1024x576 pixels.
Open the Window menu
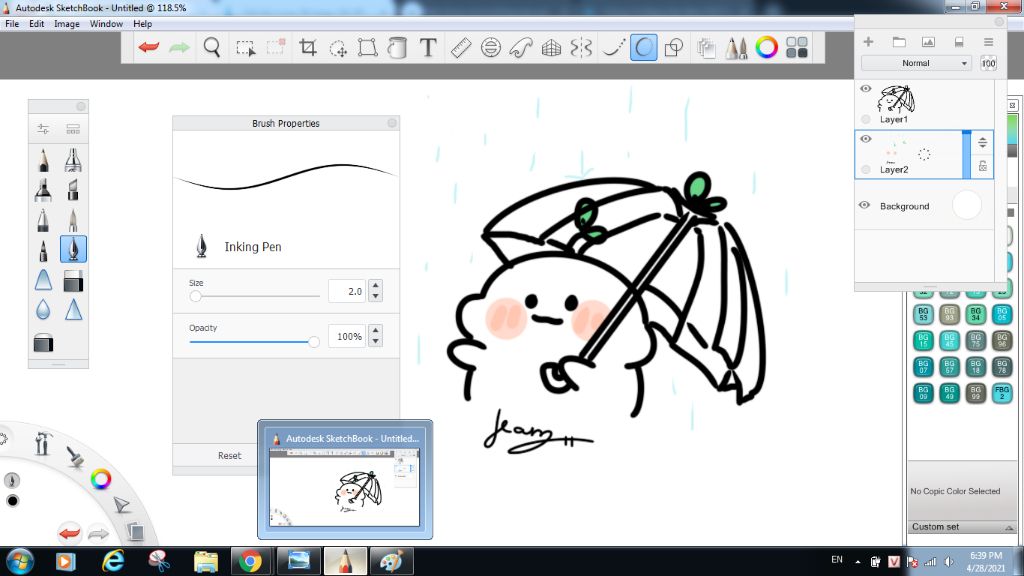click(x=106, y=24)
